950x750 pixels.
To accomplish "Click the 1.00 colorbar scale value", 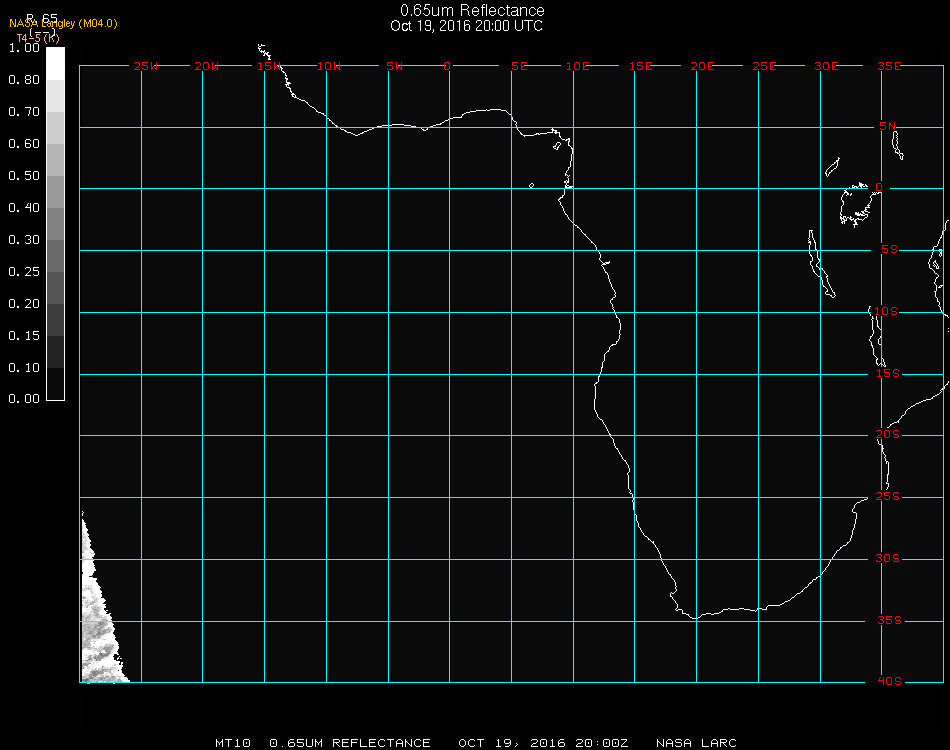I will coord(24,48).
